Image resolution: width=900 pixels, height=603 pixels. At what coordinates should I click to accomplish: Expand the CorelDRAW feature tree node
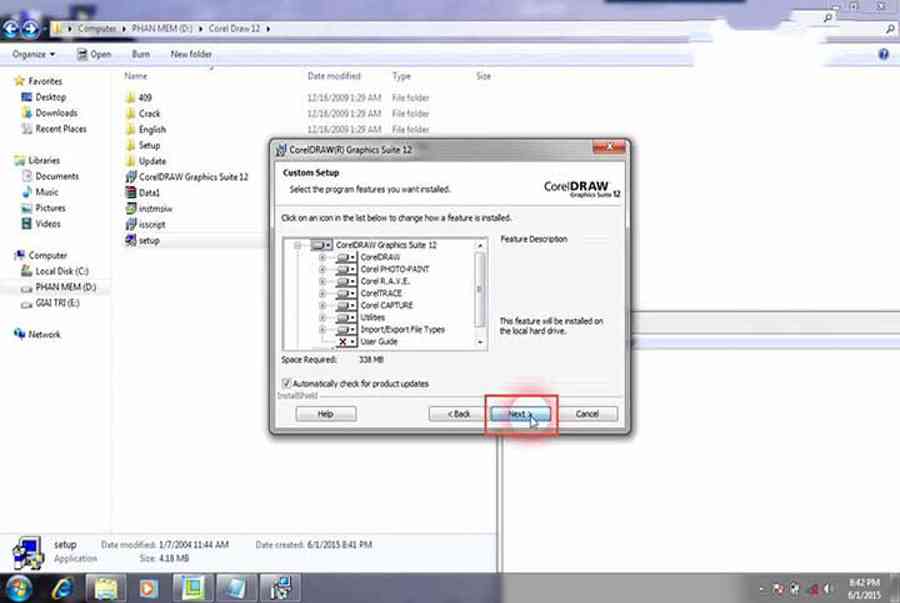(322, 257)
